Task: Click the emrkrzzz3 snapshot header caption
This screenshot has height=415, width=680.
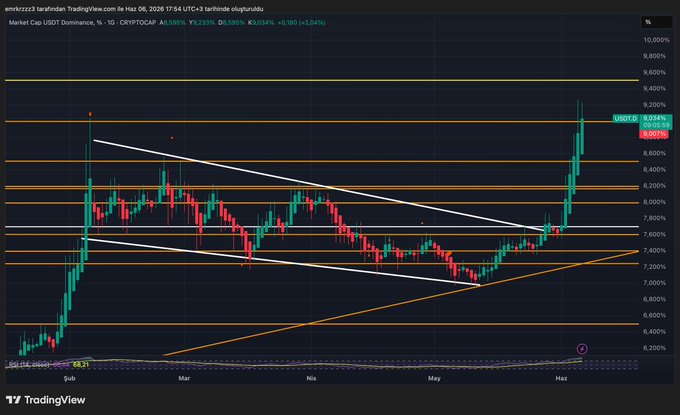Action: (134, 9)
